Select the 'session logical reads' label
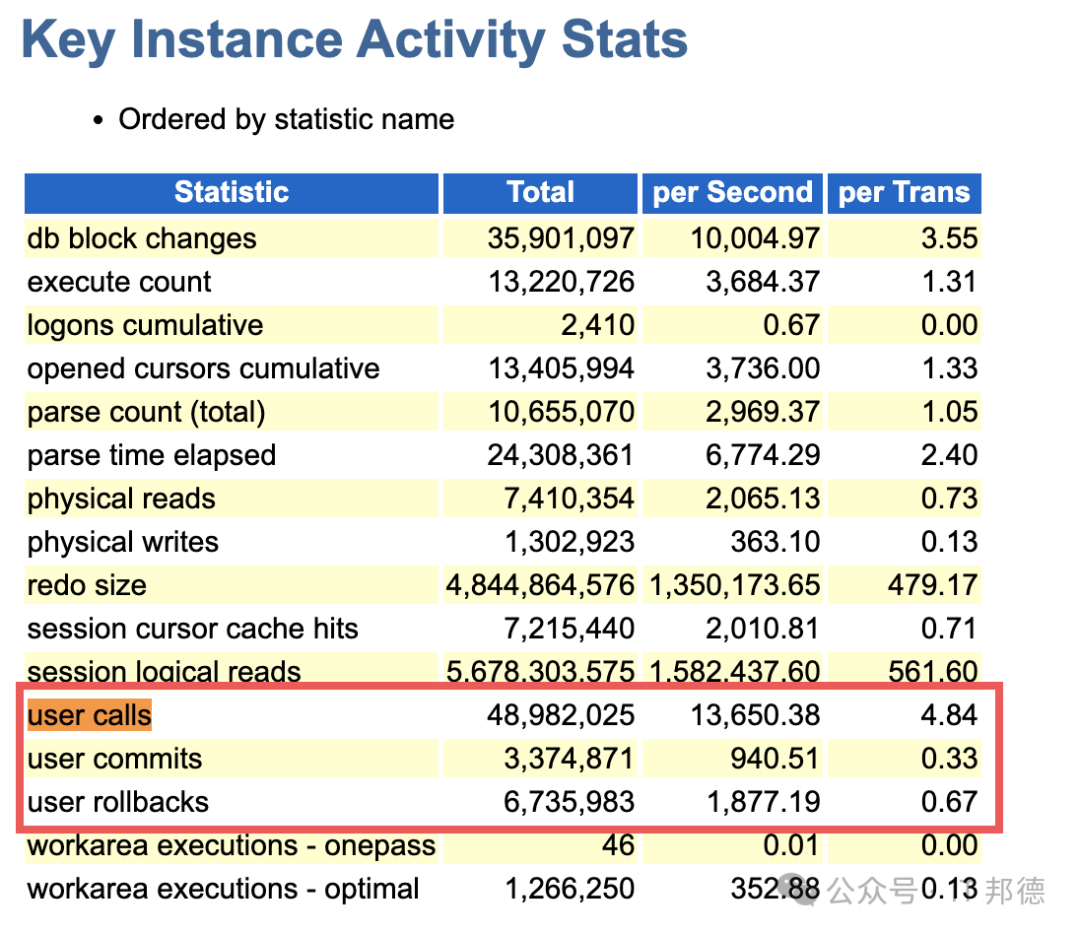 click(164, 671)
